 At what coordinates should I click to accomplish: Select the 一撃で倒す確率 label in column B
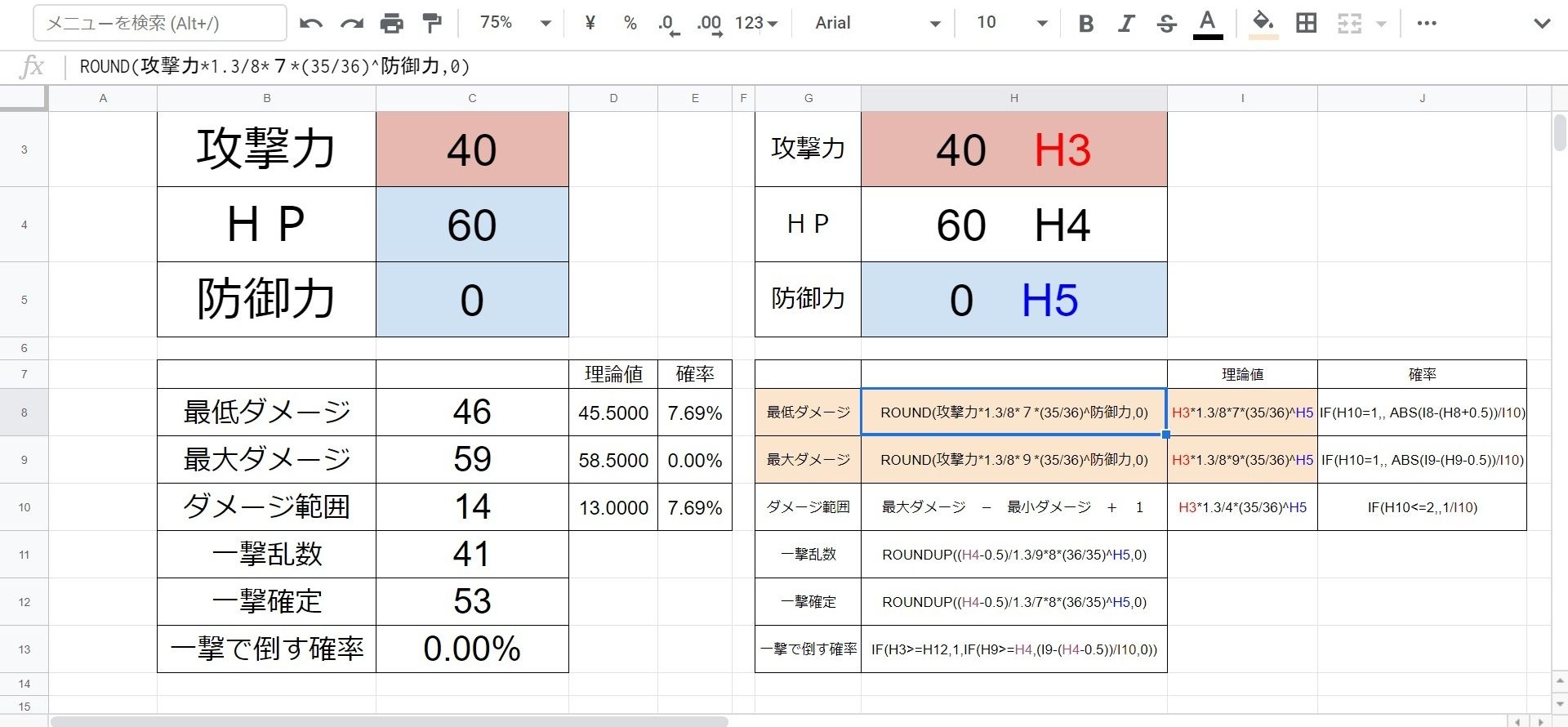tap(266, 649)
